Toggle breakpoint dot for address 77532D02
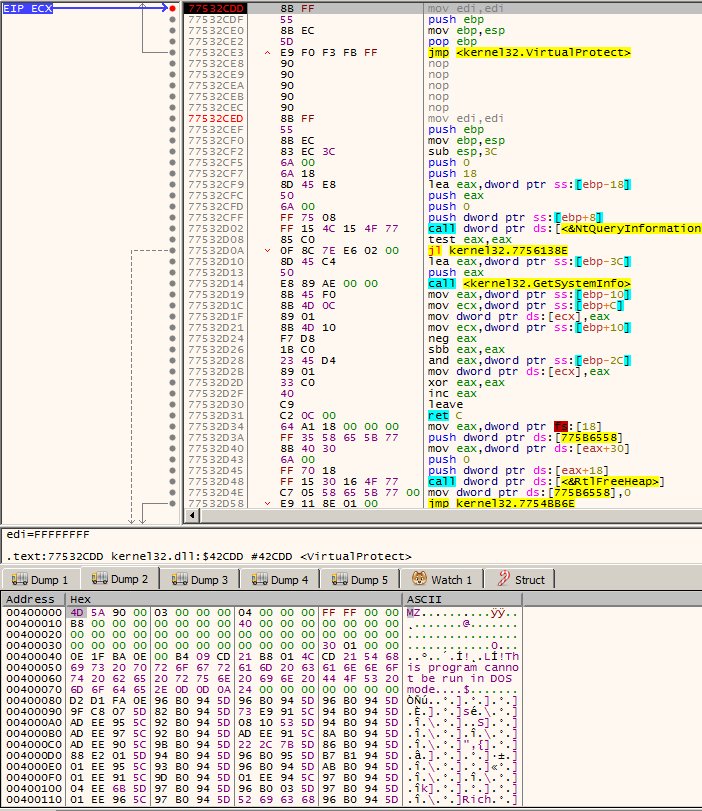 tap(172, 228)
